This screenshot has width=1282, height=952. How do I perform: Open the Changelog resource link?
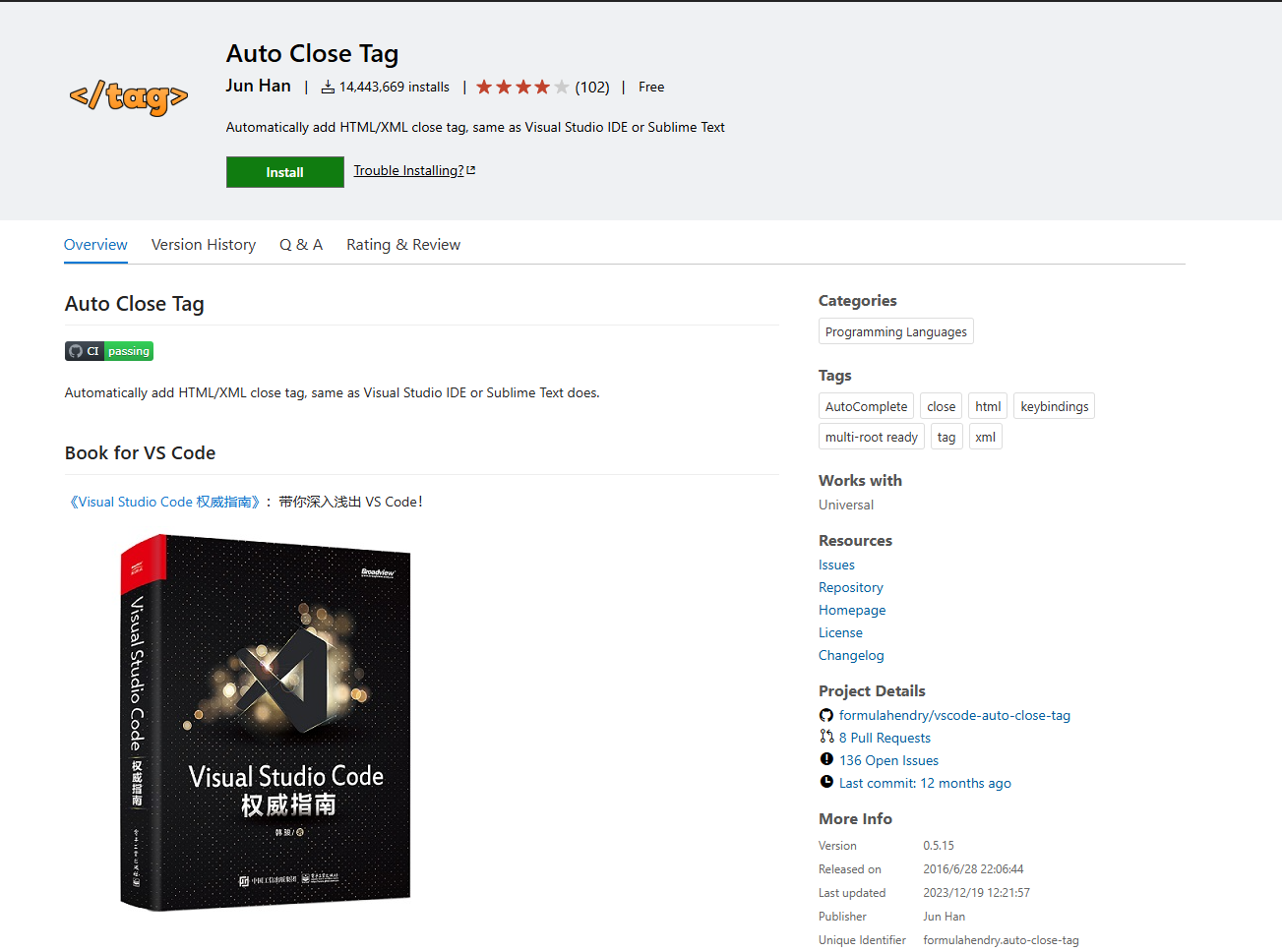click(x=851, y=655)
